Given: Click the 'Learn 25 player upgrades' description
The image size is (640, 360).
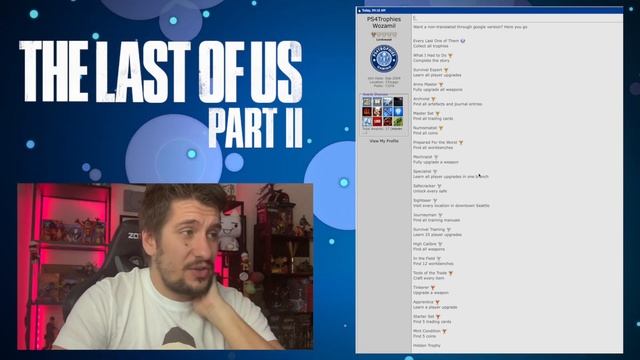Looking at the screenshot, I should pos(437,235).
